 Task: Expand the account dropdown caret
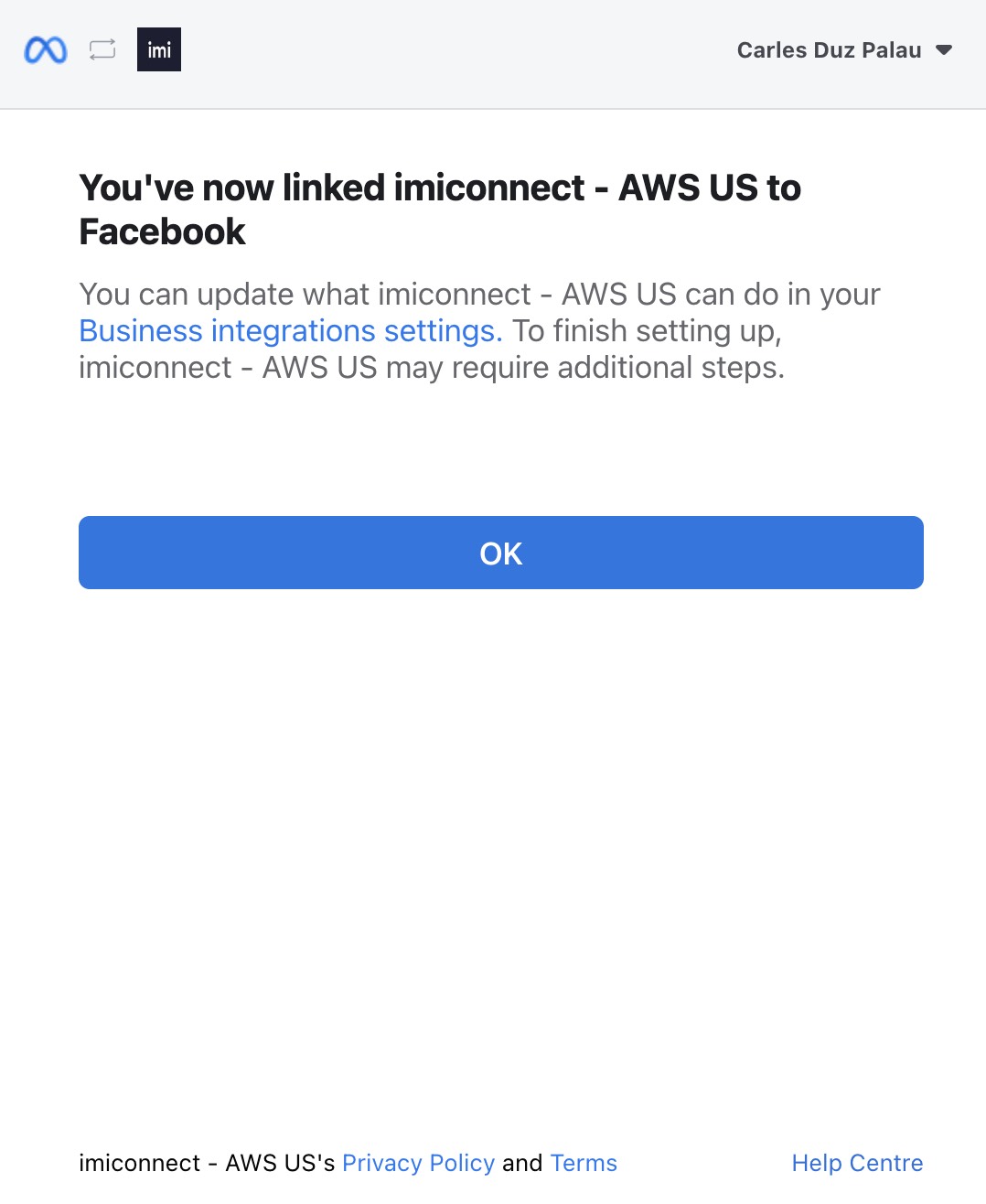click(945, 50)
